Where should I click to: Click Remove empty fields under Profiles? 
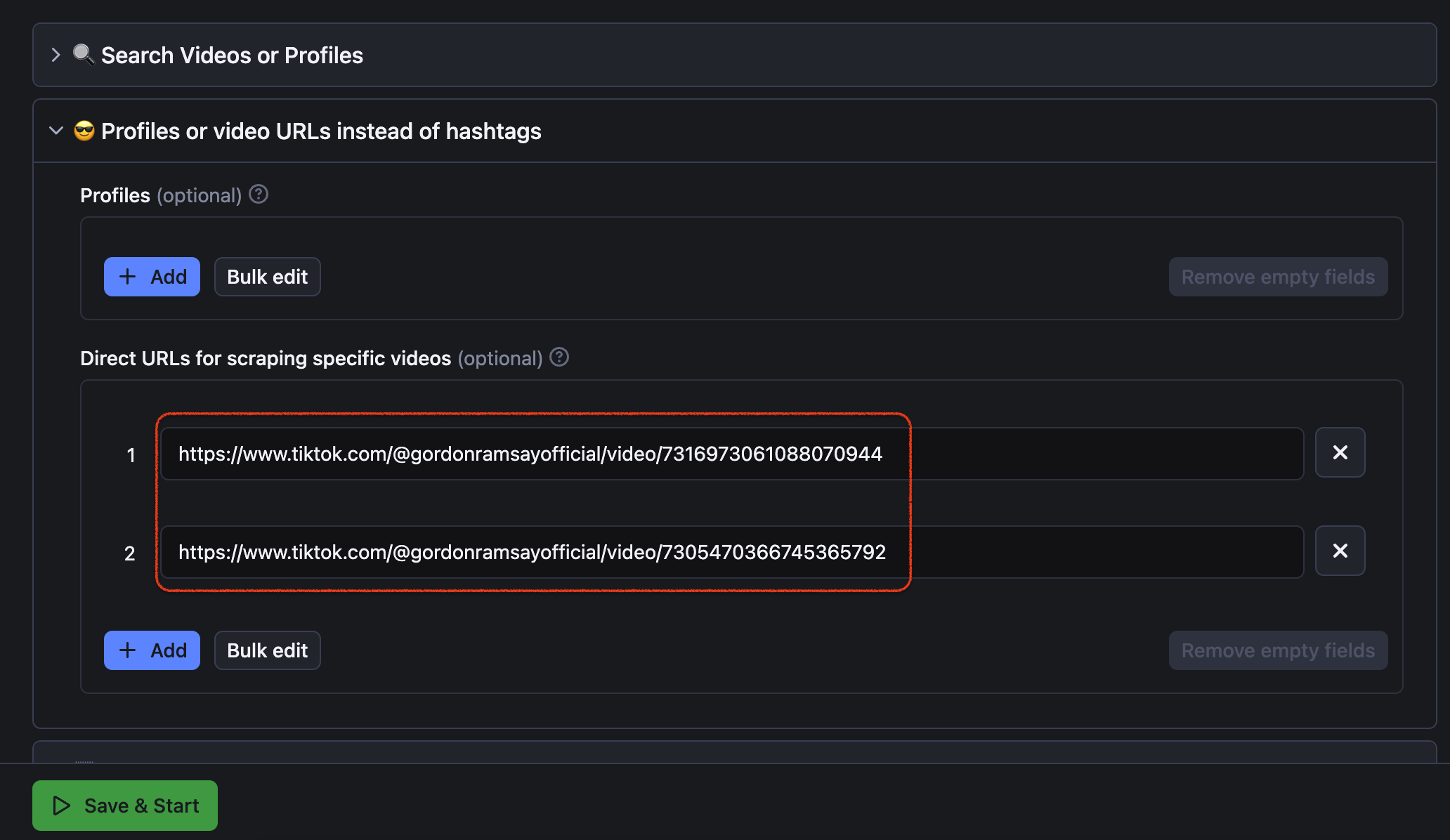[1278, 277]
